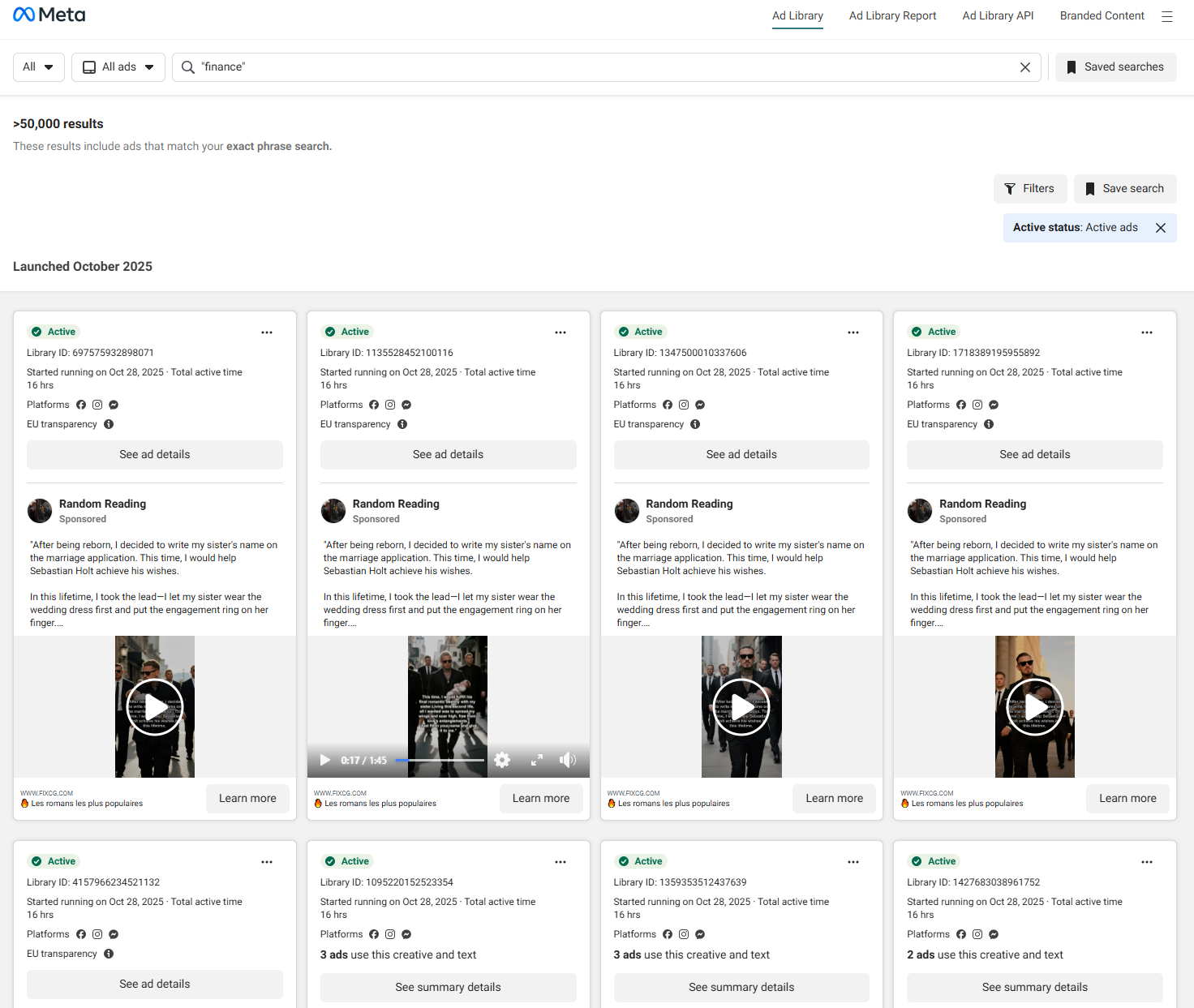The image size is (1194, 1008).
Task: Play the playing video's small play button
Action: coord(325,760)
